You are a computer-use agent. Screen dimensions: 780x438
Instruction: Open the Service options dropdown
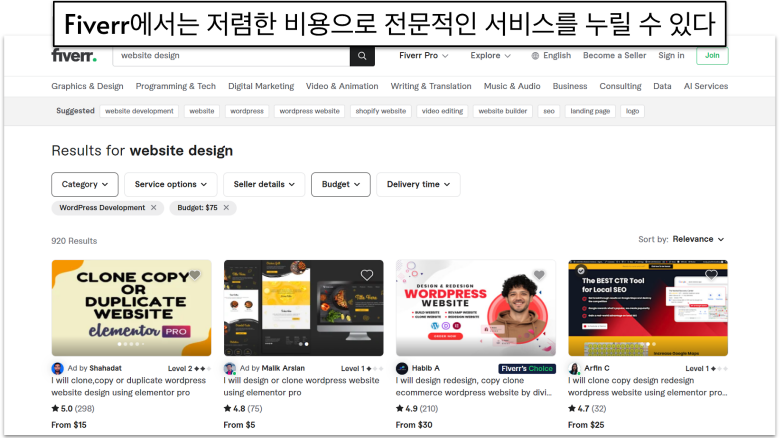tap(172, 184)
